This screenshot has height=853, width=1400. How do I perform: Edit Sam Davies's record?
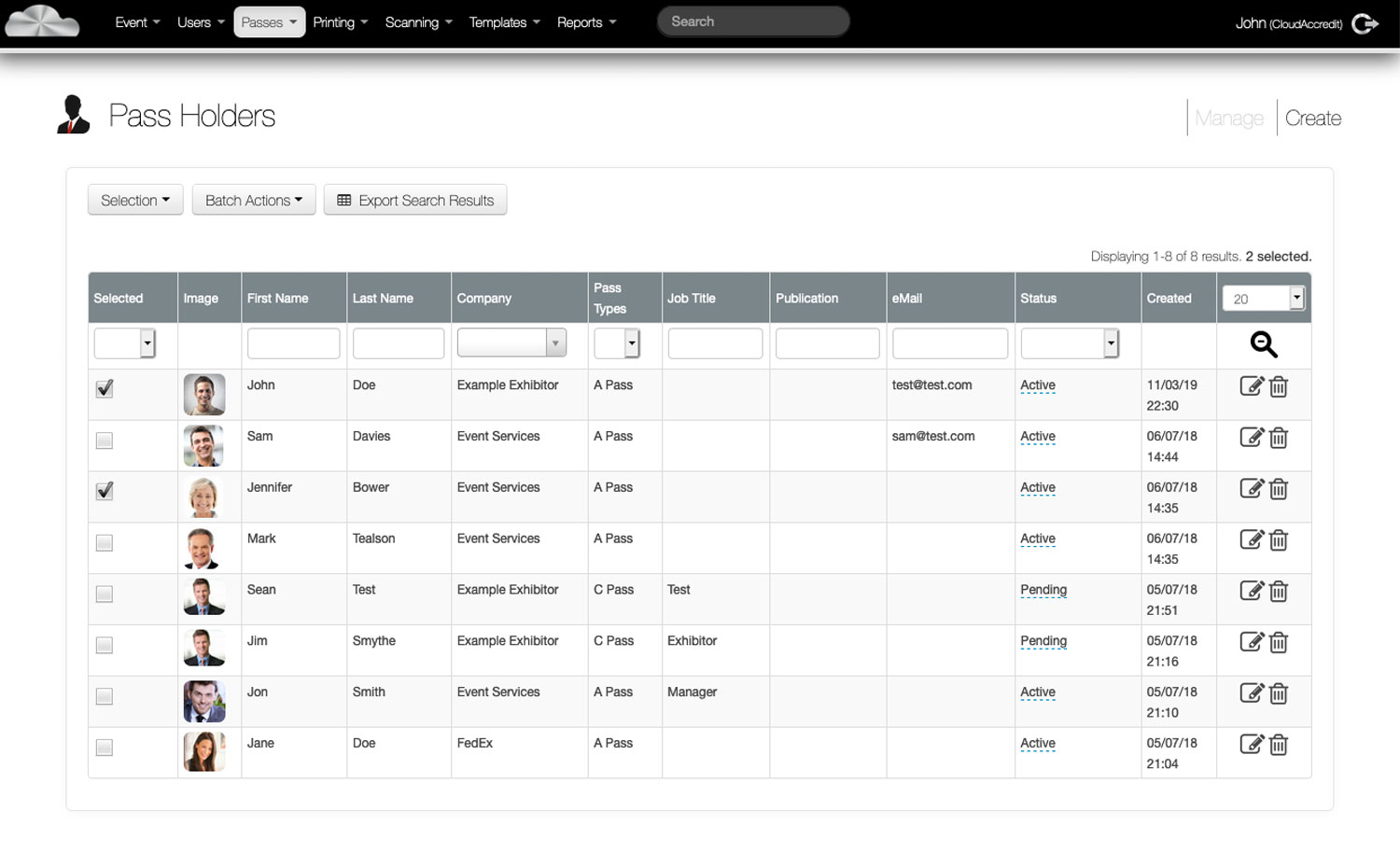coord(1252,437)
